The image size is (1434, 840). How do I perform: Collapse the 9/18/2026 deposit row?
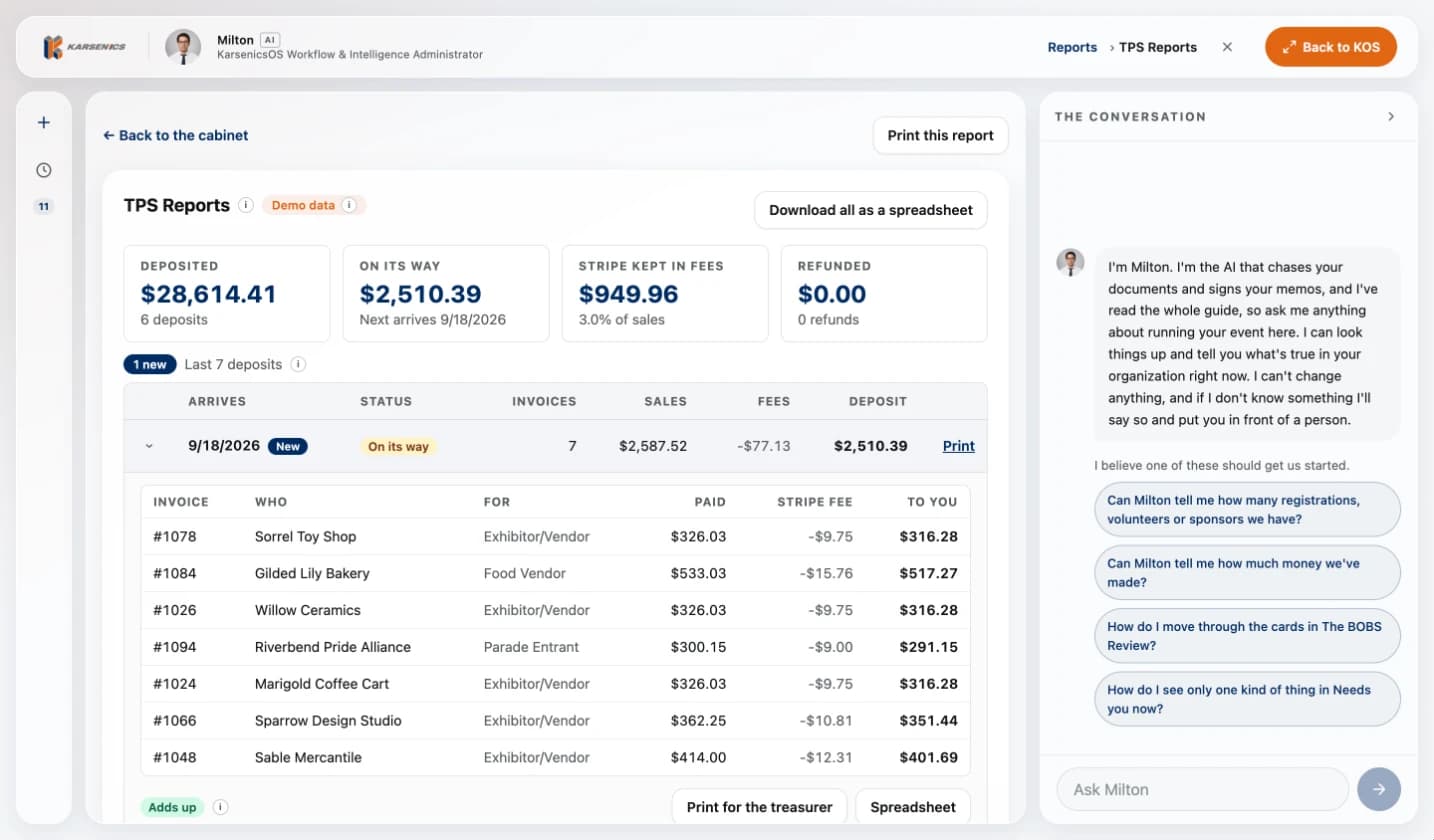coord(150,446)
